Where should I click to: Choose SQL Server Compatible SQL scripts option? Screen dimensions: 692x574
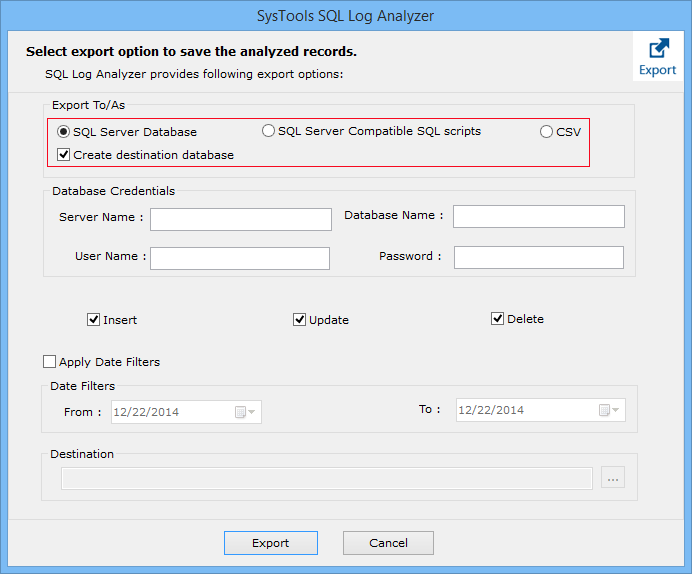pos(268,131)
